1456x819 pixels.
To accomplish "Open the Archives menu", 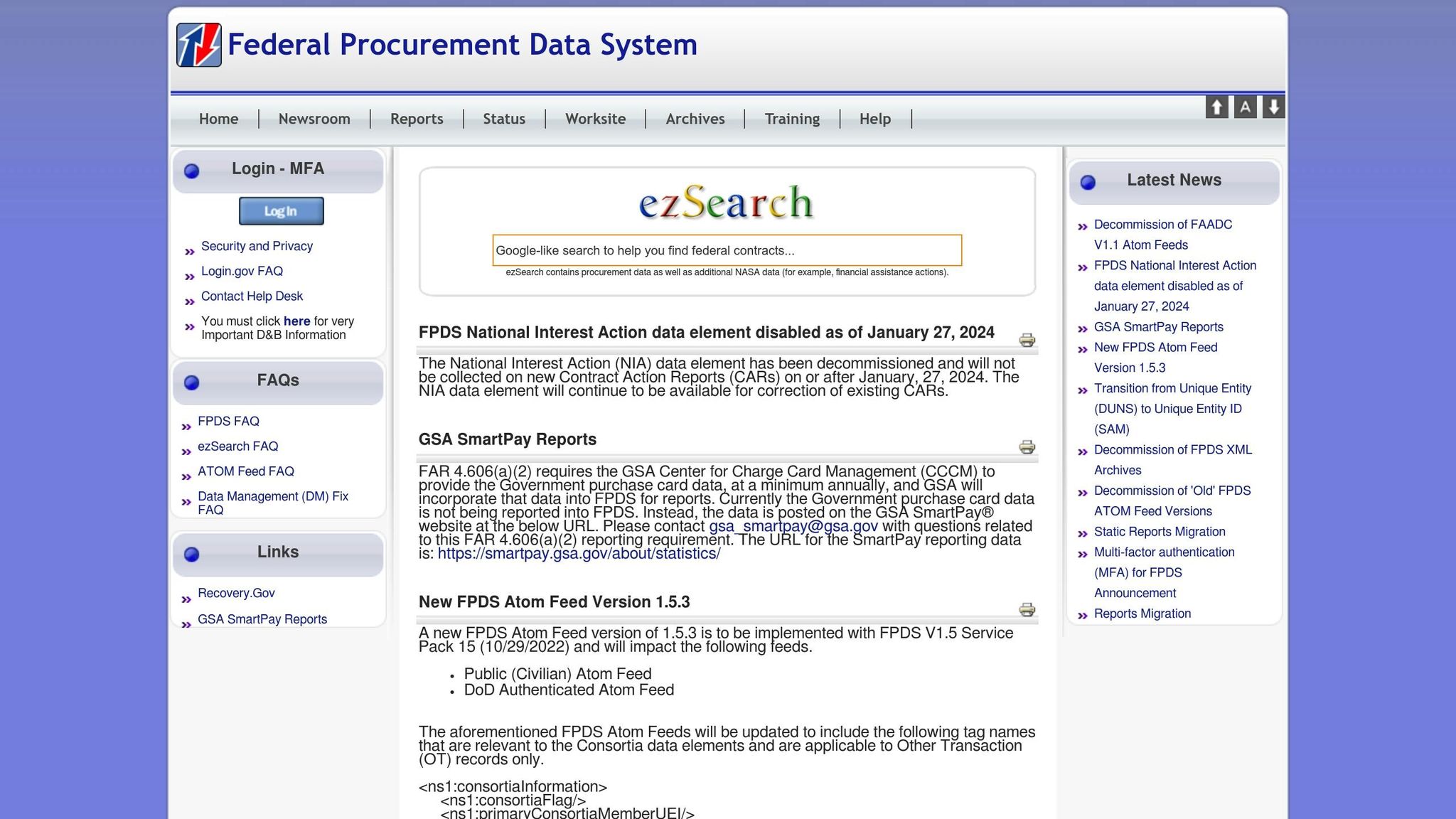I will (695, 119).
